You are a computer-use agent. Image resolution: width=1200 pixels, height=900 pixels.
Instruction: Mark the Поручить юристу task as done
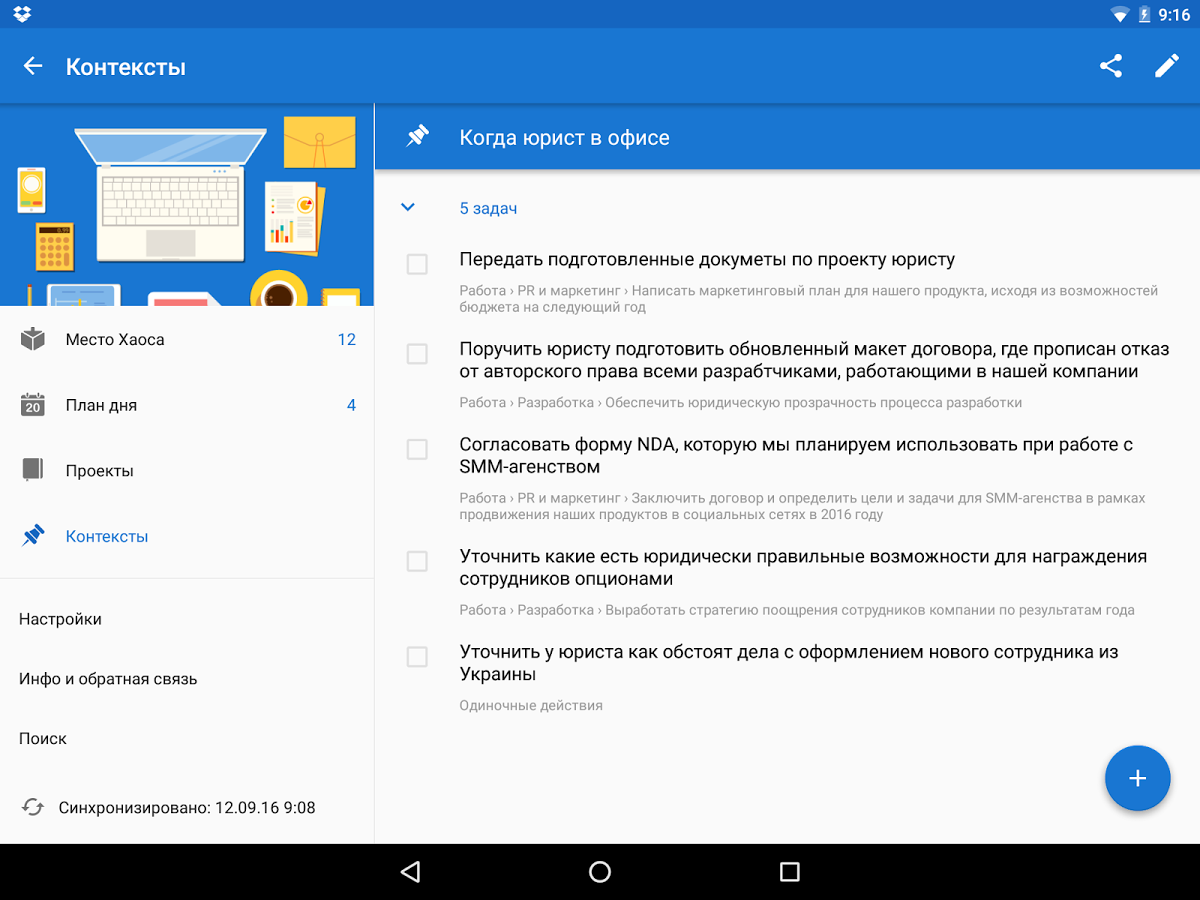coord(417,354)
